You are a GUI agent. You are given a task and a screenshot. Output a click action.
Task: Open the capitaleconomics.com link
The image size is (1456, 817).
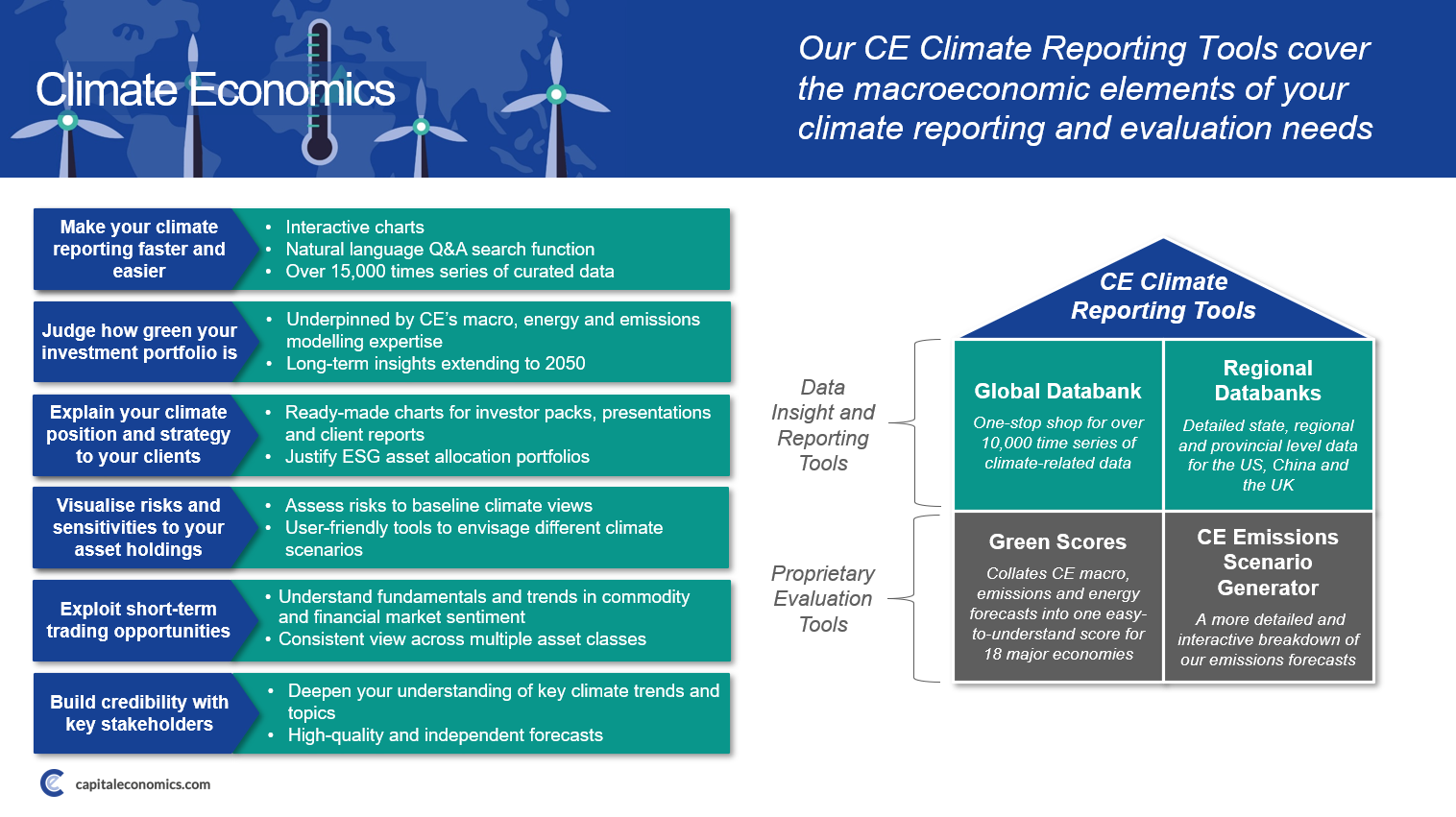coord(142,784)
